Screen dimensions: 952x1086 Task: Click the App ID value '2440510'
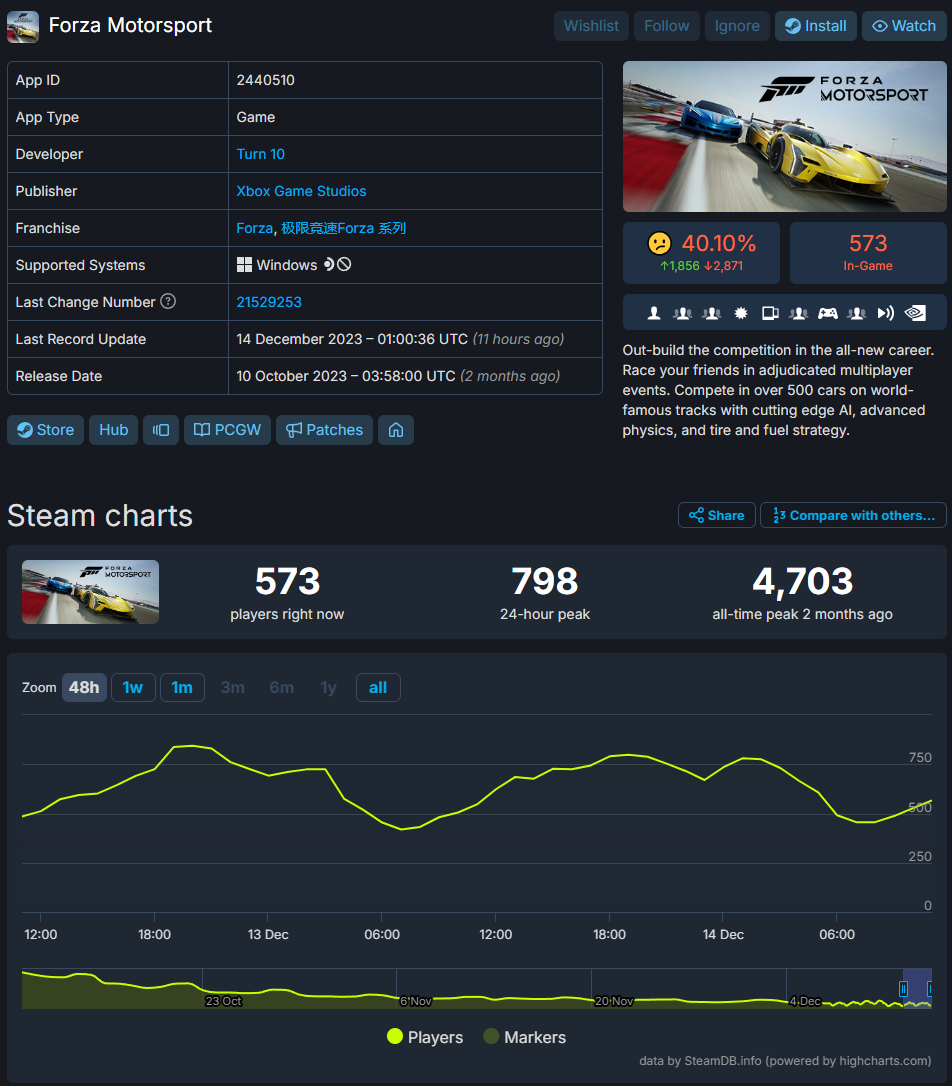[266, 80]
